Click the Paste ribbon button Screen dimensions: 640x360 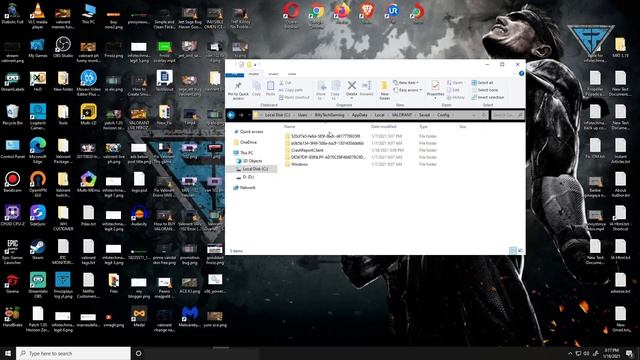[270, 88]
